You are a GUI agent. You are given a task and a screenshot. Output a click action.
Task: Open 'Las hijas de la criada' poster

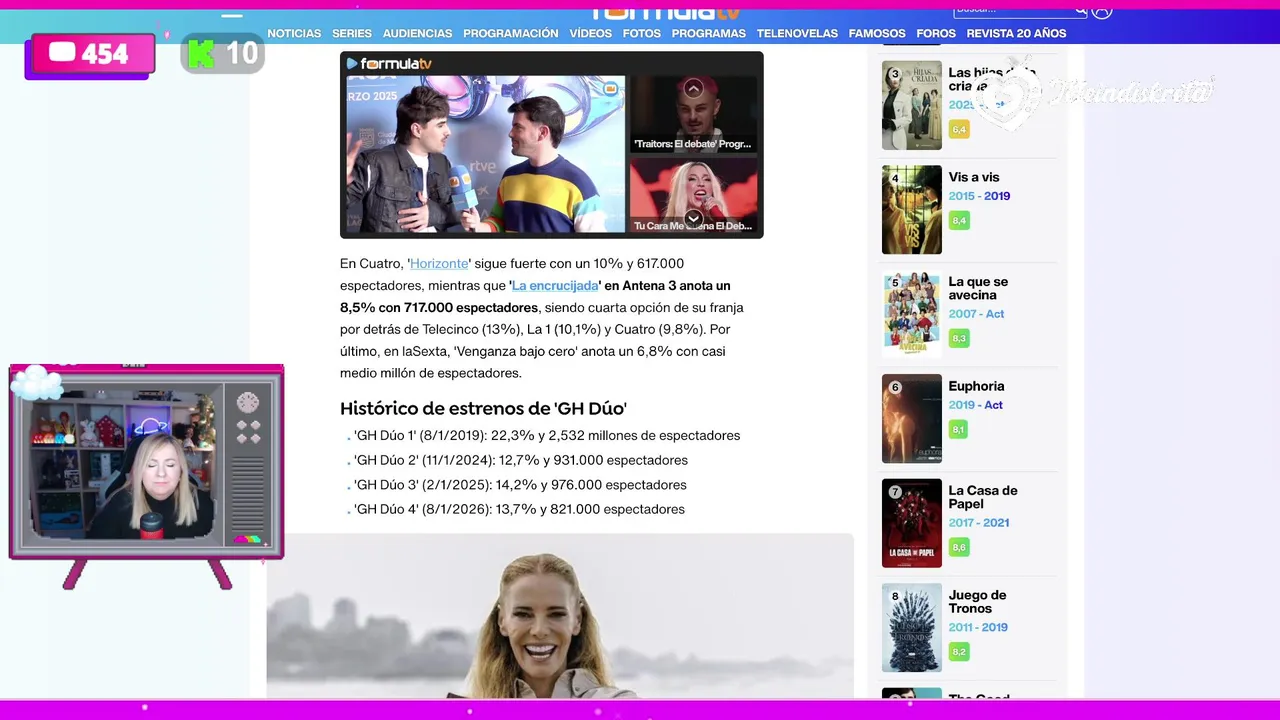click(912, 105)
